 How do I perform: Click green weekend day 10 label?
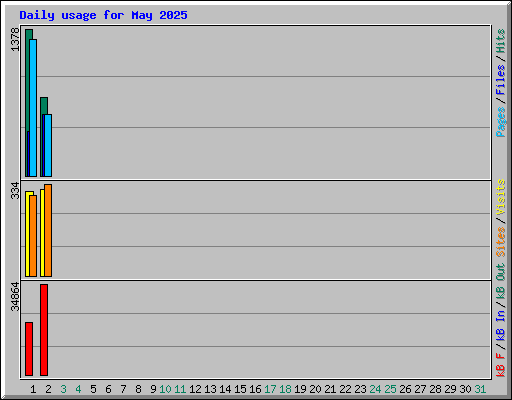pyautogui.click(x=165, y=389)
